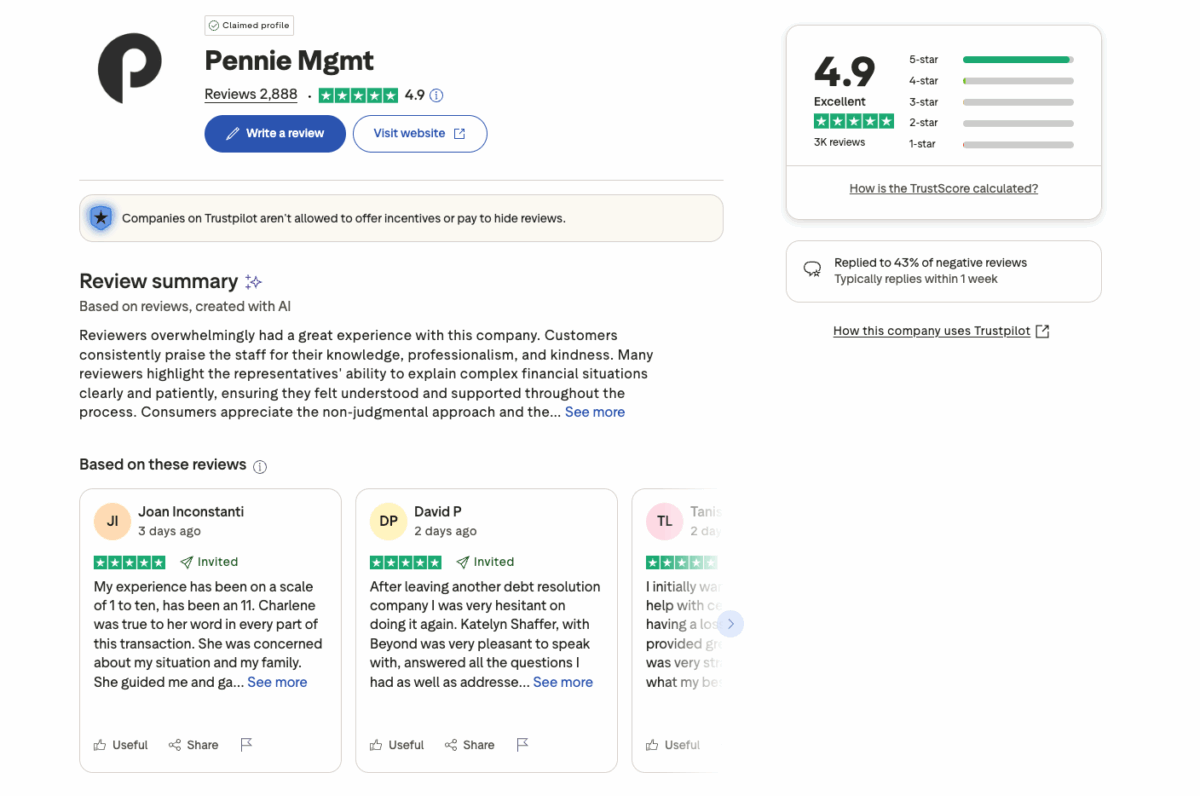The height and width of the screenshot is (796, 1200).
Task: Flag Joan Inconstanti's review as inappropriate
Action: coord(246,744)
